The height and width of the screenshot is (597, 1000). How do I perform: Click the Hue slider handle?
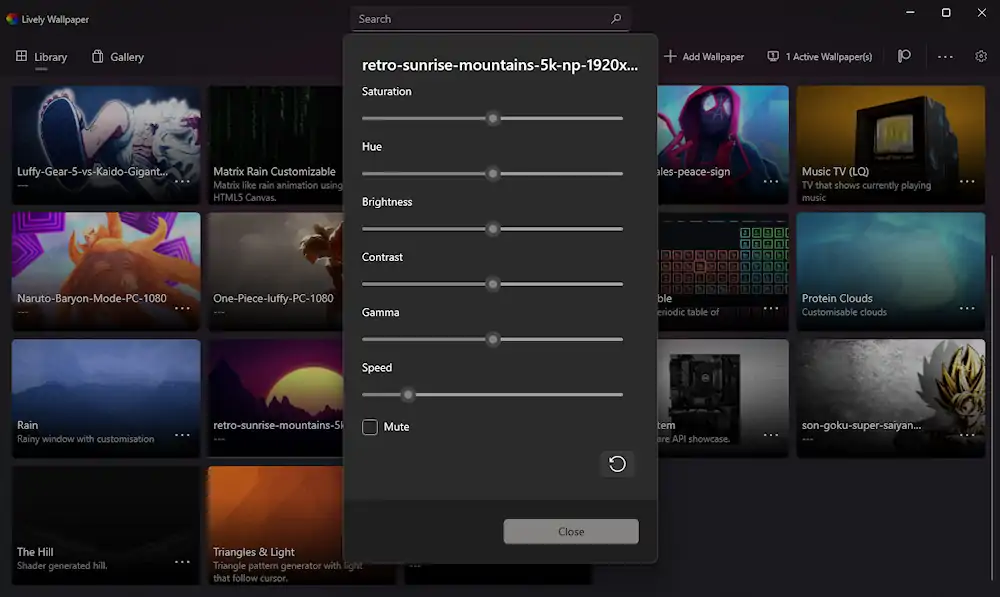[492, 173]
